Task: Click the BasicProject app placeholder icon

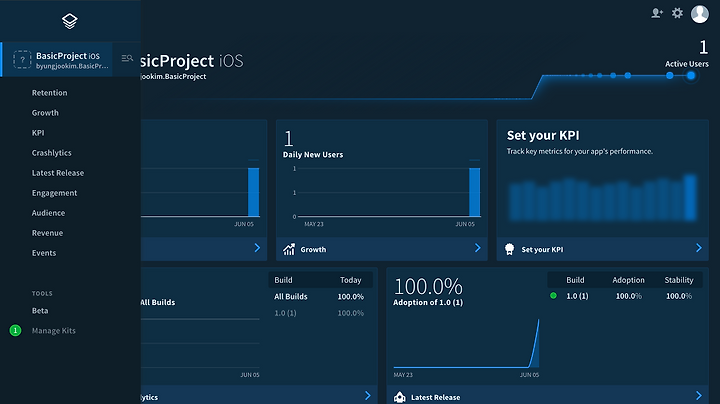Action: pyautogui.click(x=22, y=60)
